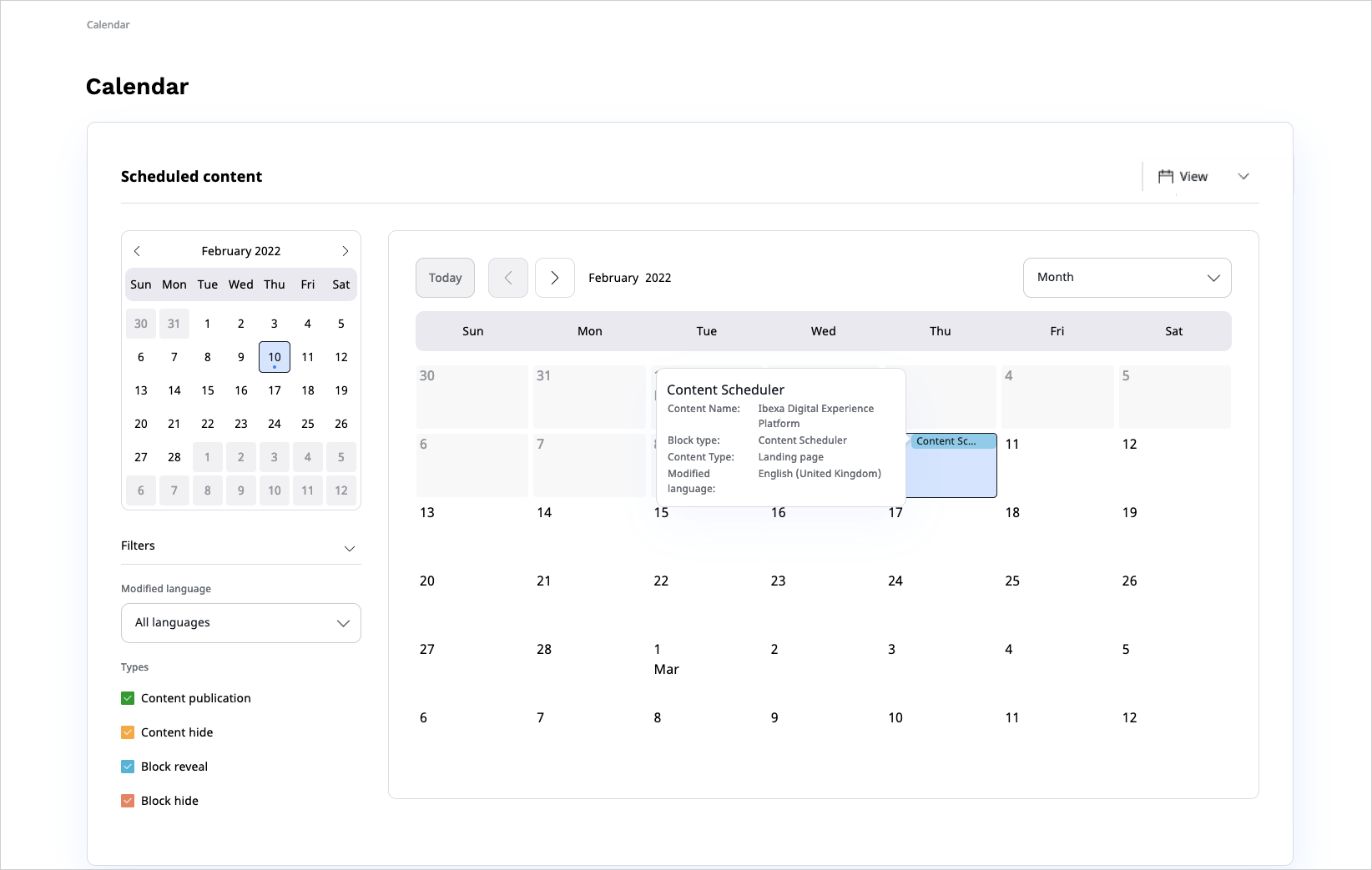Pick February 28 in the mini calendar
The height and width of the screenshot is (870, 1372).
174,457
